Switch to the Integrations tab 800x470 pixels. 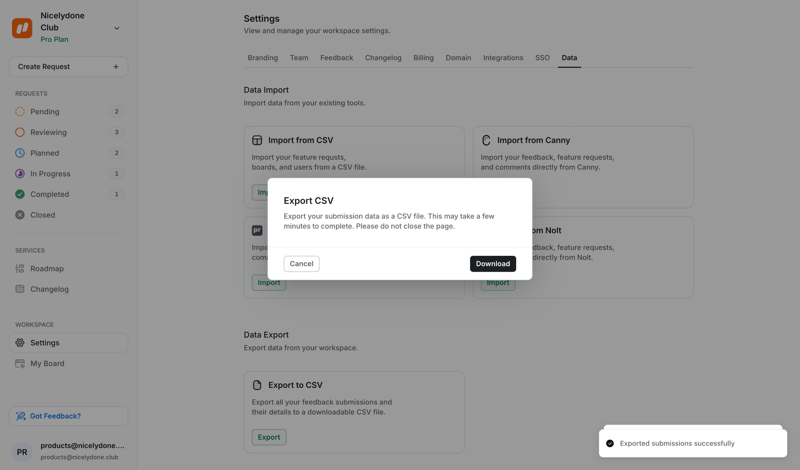click(x=503, y=58)
